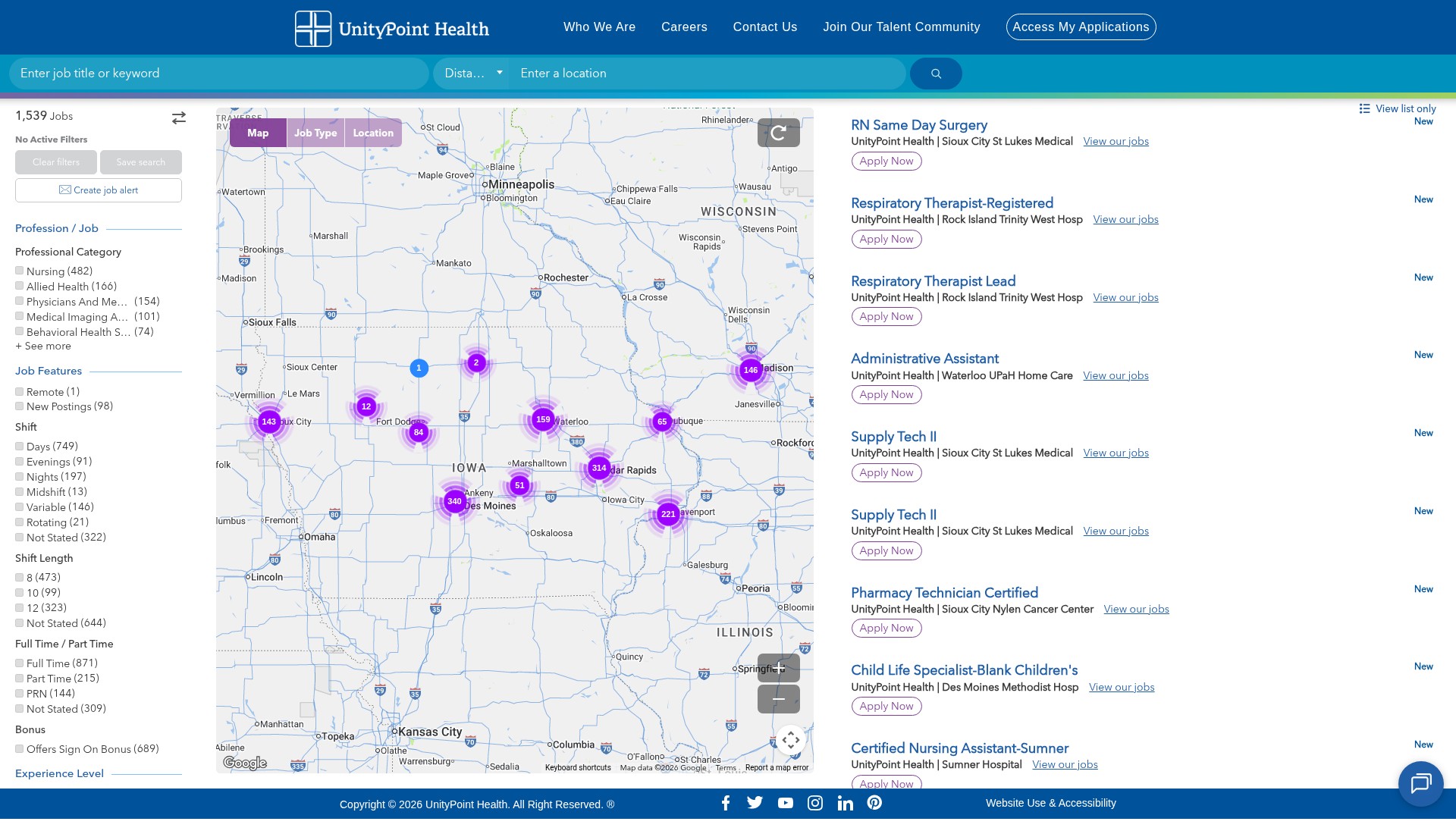Switch to the Job Type map tab
This screenshot has height=834, width=1456.
click(x=315, y=133)
